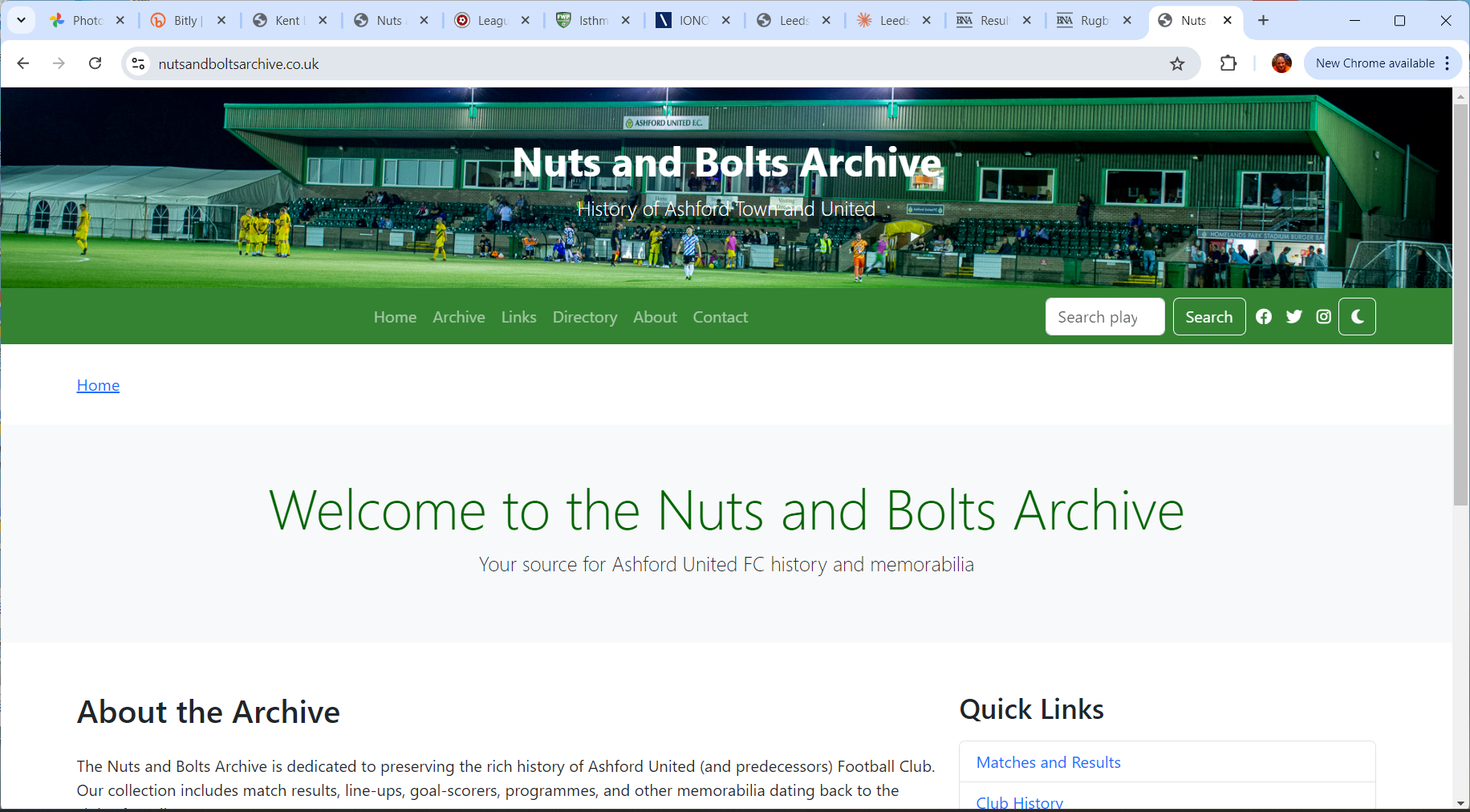Click the Home breadcrumb link
This screenshot has height=812, width=1470.
tap(98, 385)
